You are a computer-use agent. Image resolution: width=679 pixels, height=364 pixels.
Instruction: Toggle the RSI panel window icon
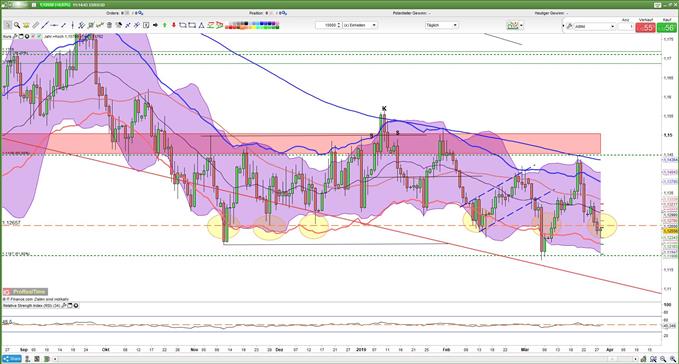click(x=70, y=306)
